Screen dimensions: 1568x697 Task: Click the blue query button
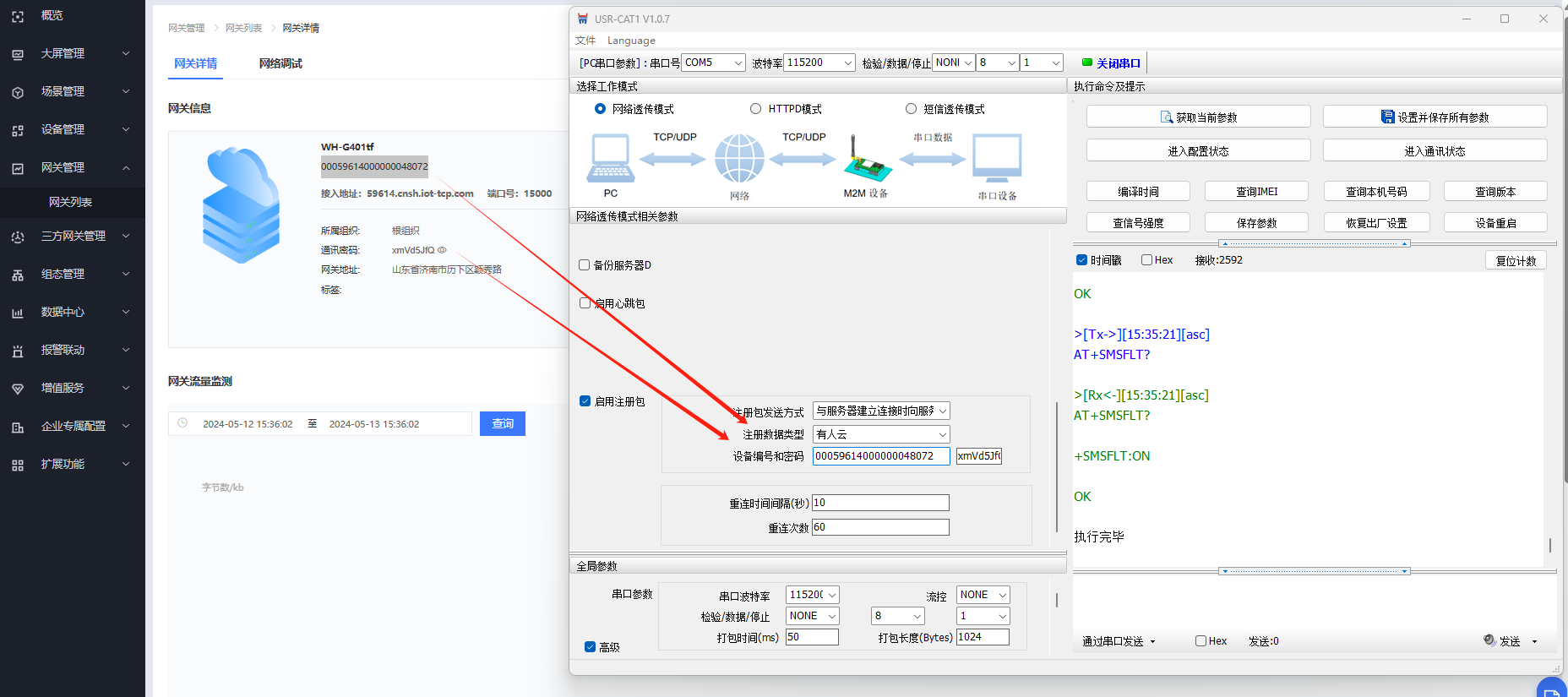[503, 423]
